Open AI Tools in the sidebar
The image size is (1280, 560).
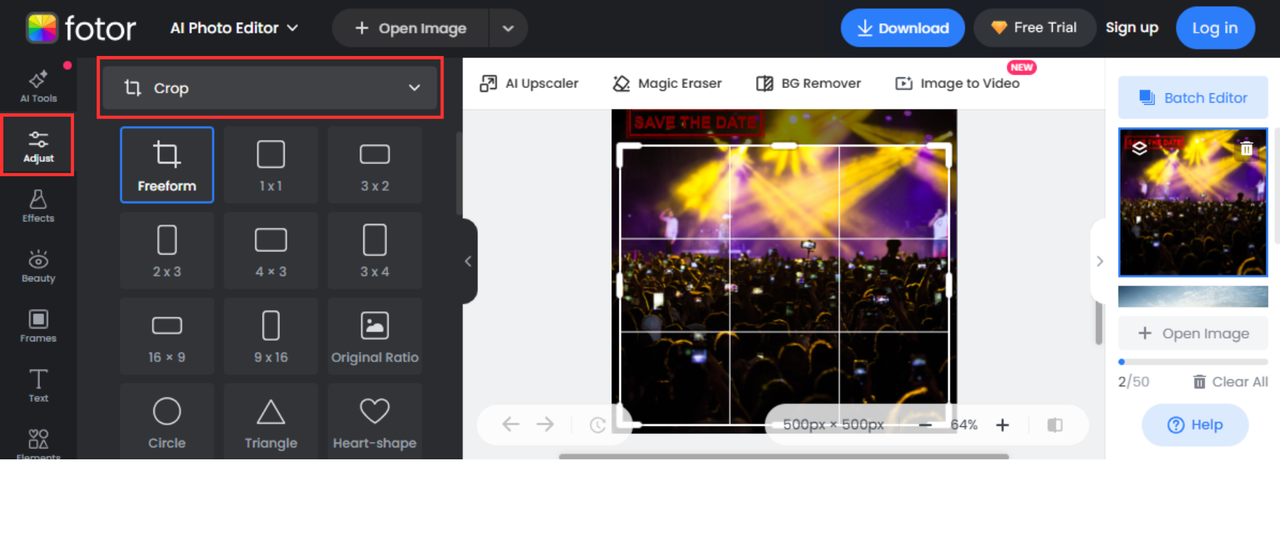pos(38,86)
